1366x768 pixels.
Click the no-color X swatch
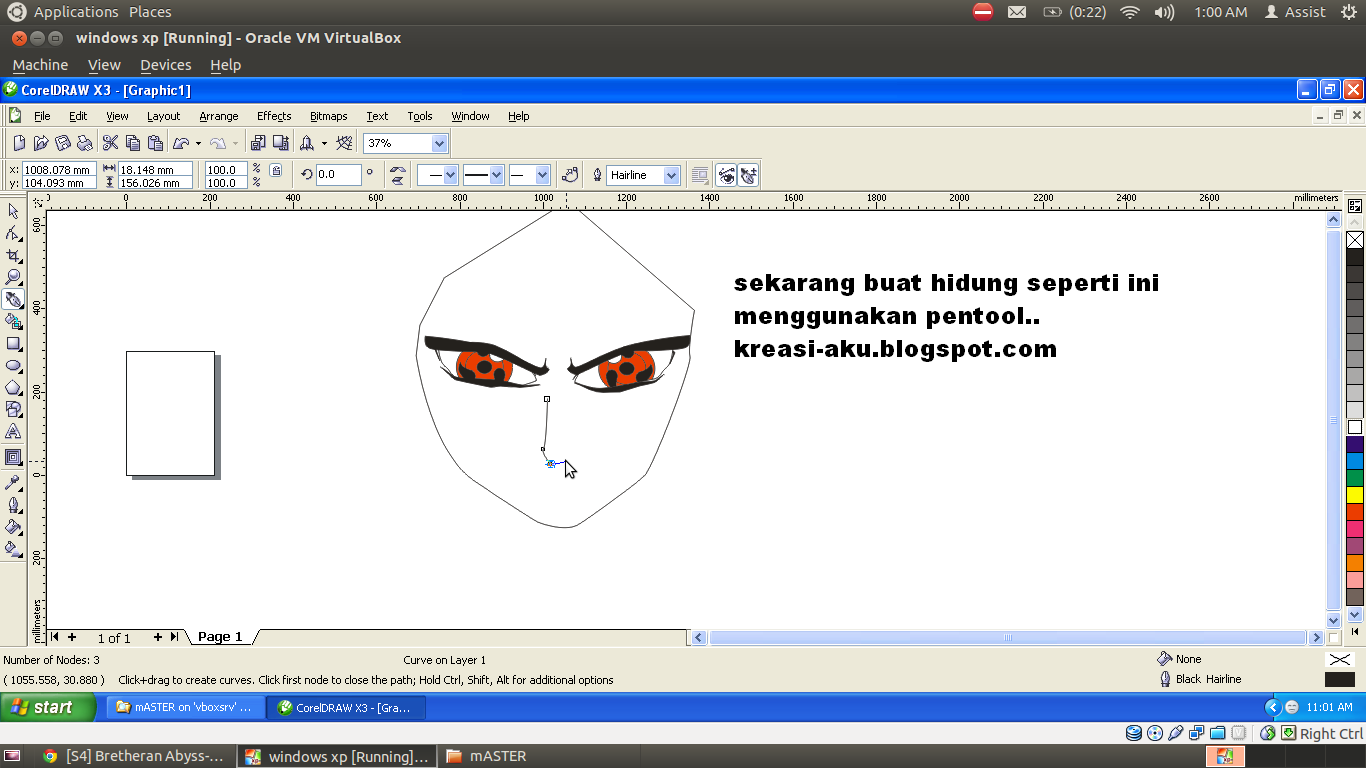pos(1355,240)
